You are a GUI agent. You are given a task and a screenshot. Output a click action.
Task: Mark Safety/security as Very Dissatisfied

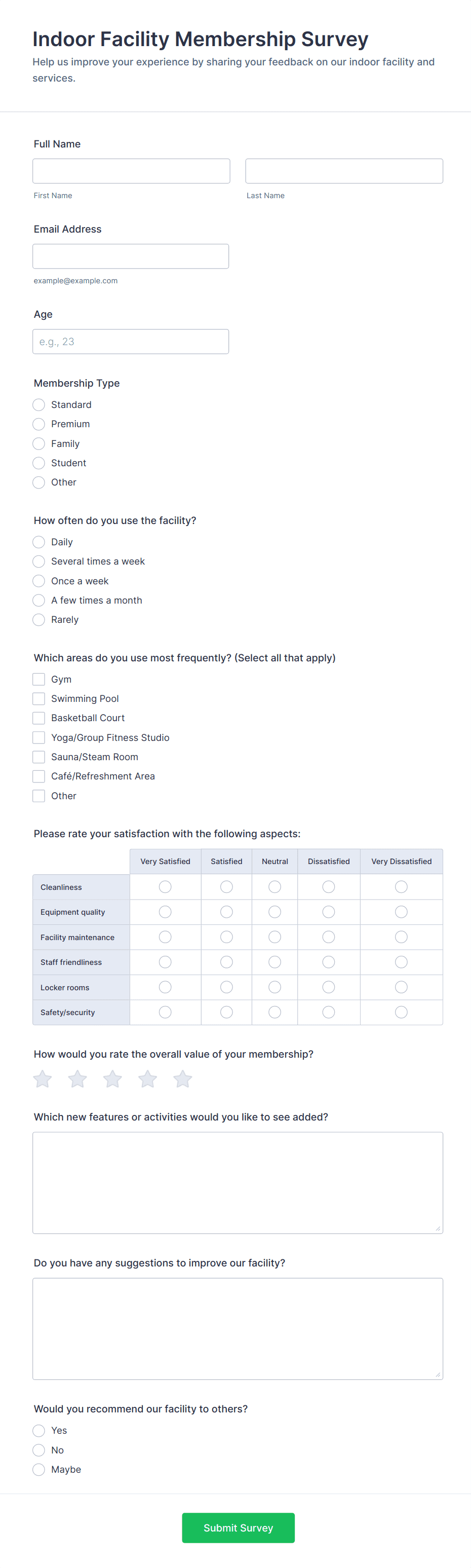pyautogui.click(x=401, y=1012)
